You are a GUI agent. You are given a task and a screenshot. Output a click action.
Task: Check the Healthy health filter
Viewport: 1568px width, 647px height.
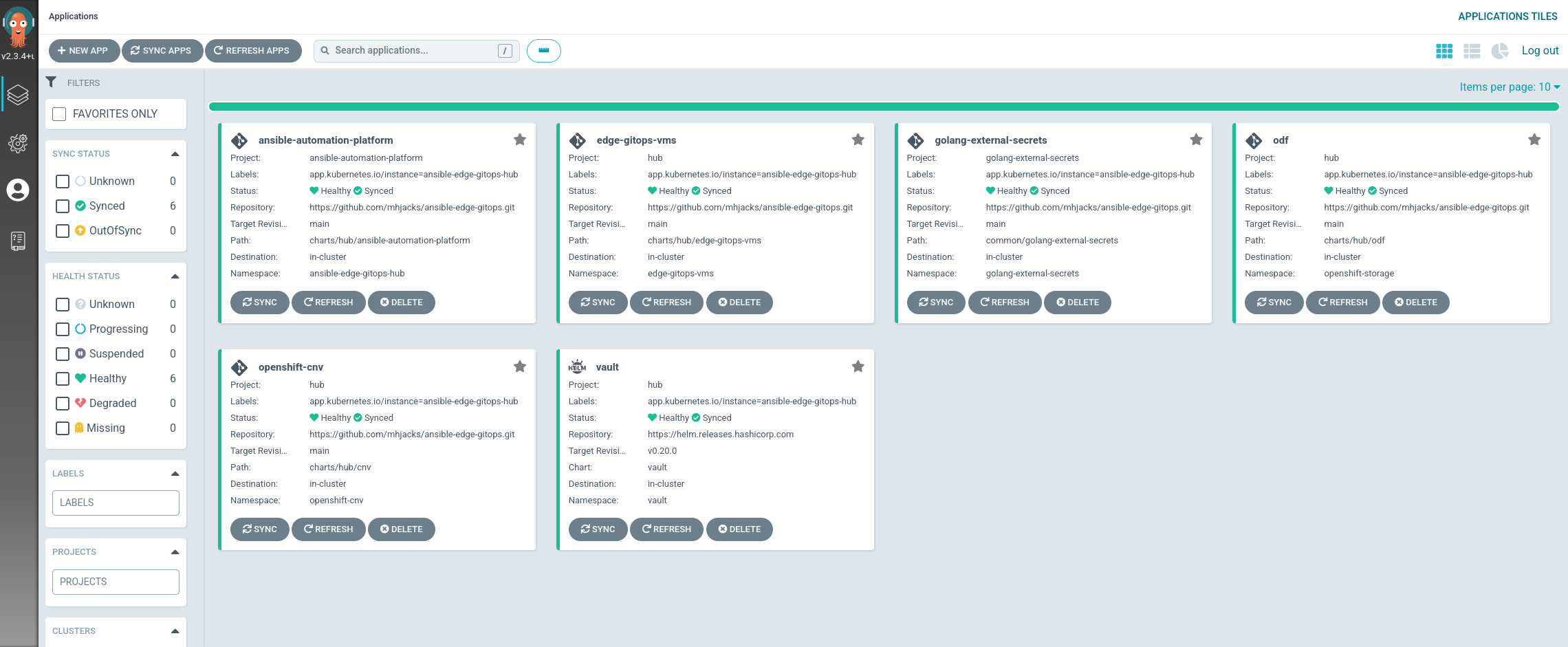[x=63, y=379]
